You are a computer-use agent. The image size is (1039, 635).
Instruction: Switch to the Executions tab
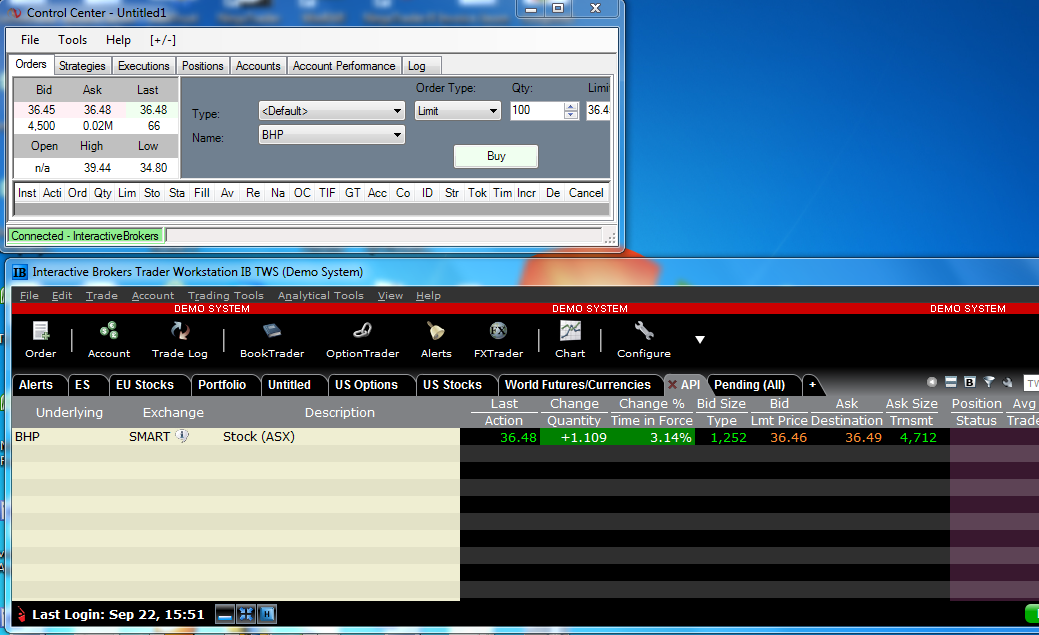(x=144, y=66)
